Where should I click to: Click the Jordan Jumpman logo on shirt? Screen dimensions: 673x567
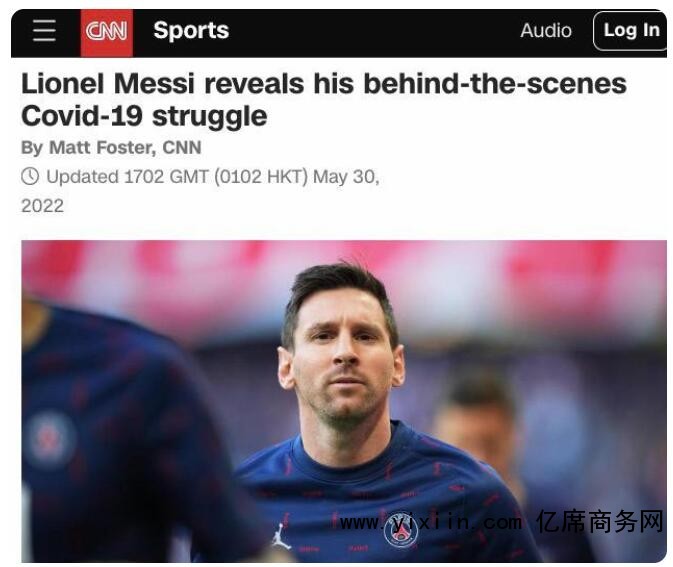tap(281, 537)
